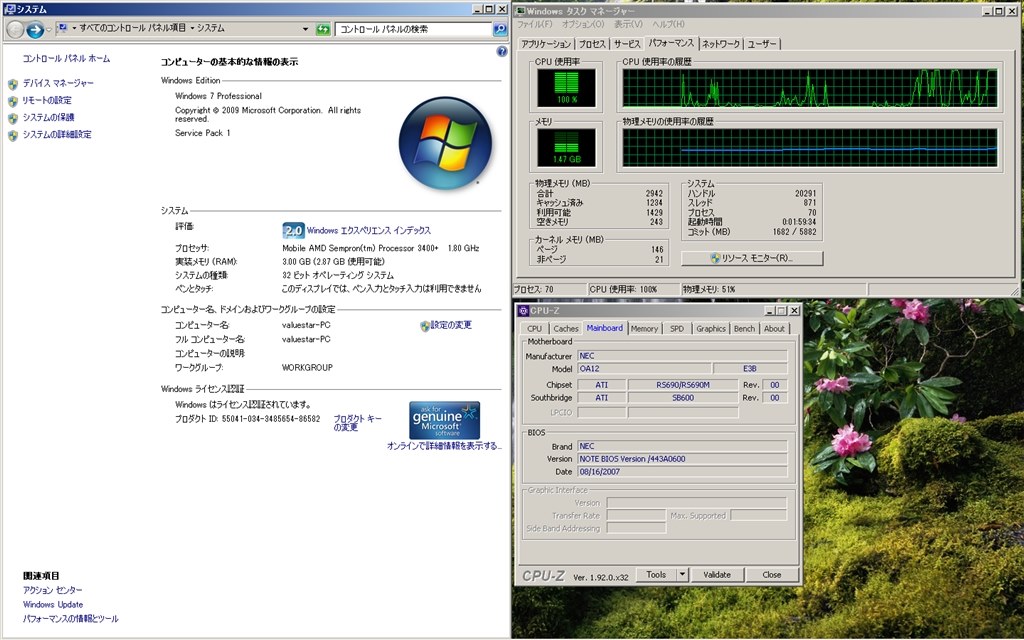Screen dimensions: 1024x640
Task: Click the BIOS date 08/16/2007
Action: point(682,472)
